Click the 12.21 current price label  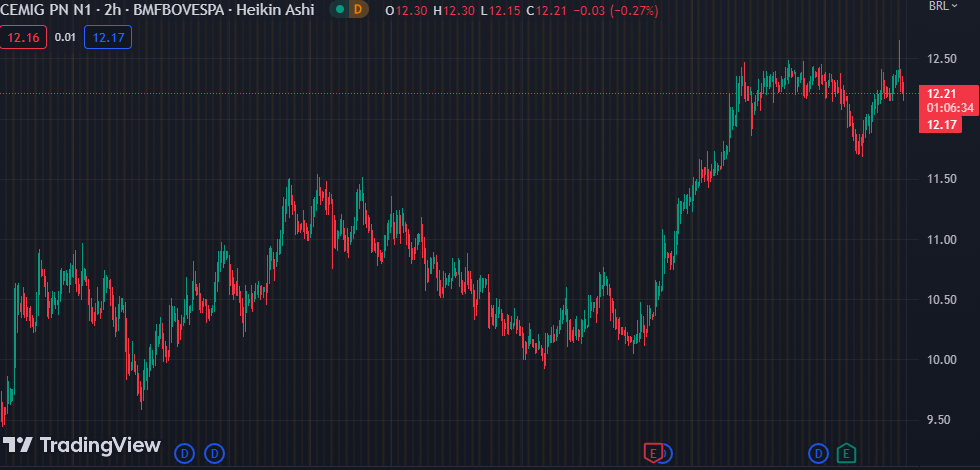[x=941, y=94]
